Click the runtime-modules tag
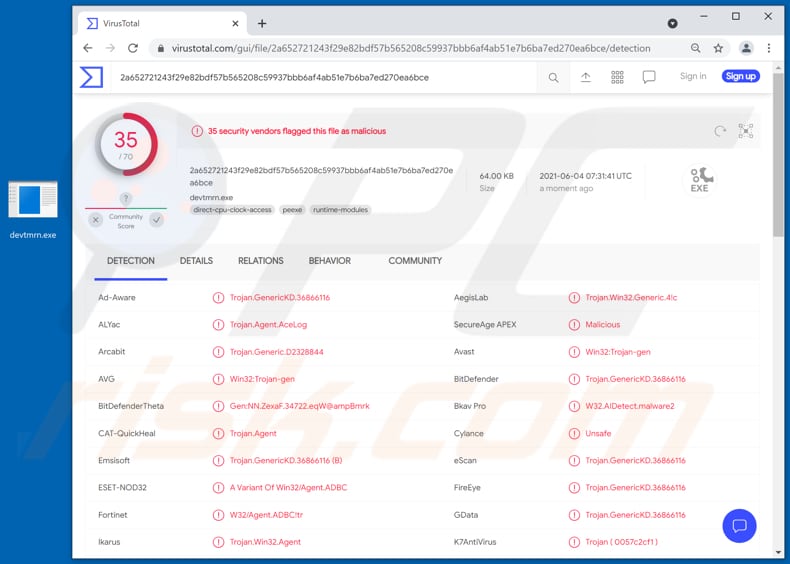Image resolution: width=790 pixels, height=564 pixels. [x=341, y=210]
